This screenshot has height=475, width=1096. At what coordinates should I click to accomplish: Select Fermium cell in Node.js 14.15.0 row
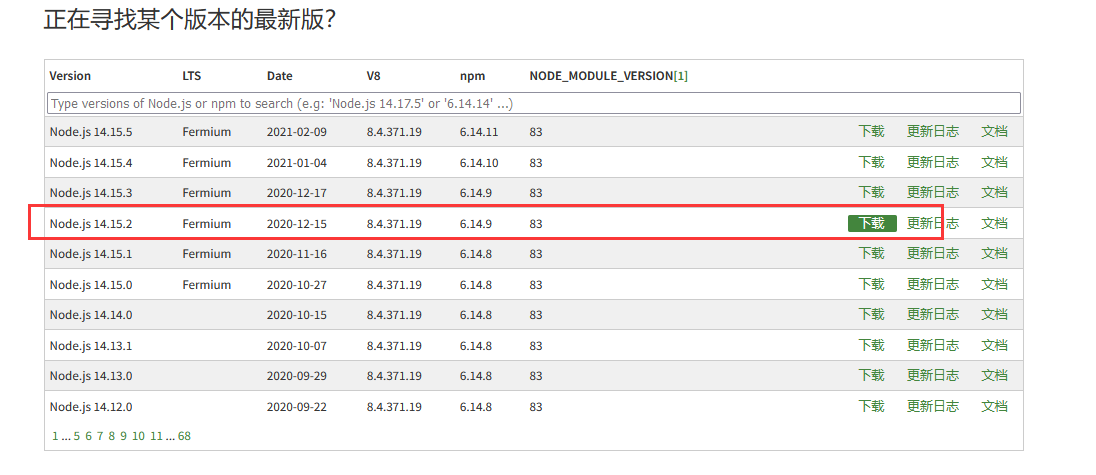[206, 285]
